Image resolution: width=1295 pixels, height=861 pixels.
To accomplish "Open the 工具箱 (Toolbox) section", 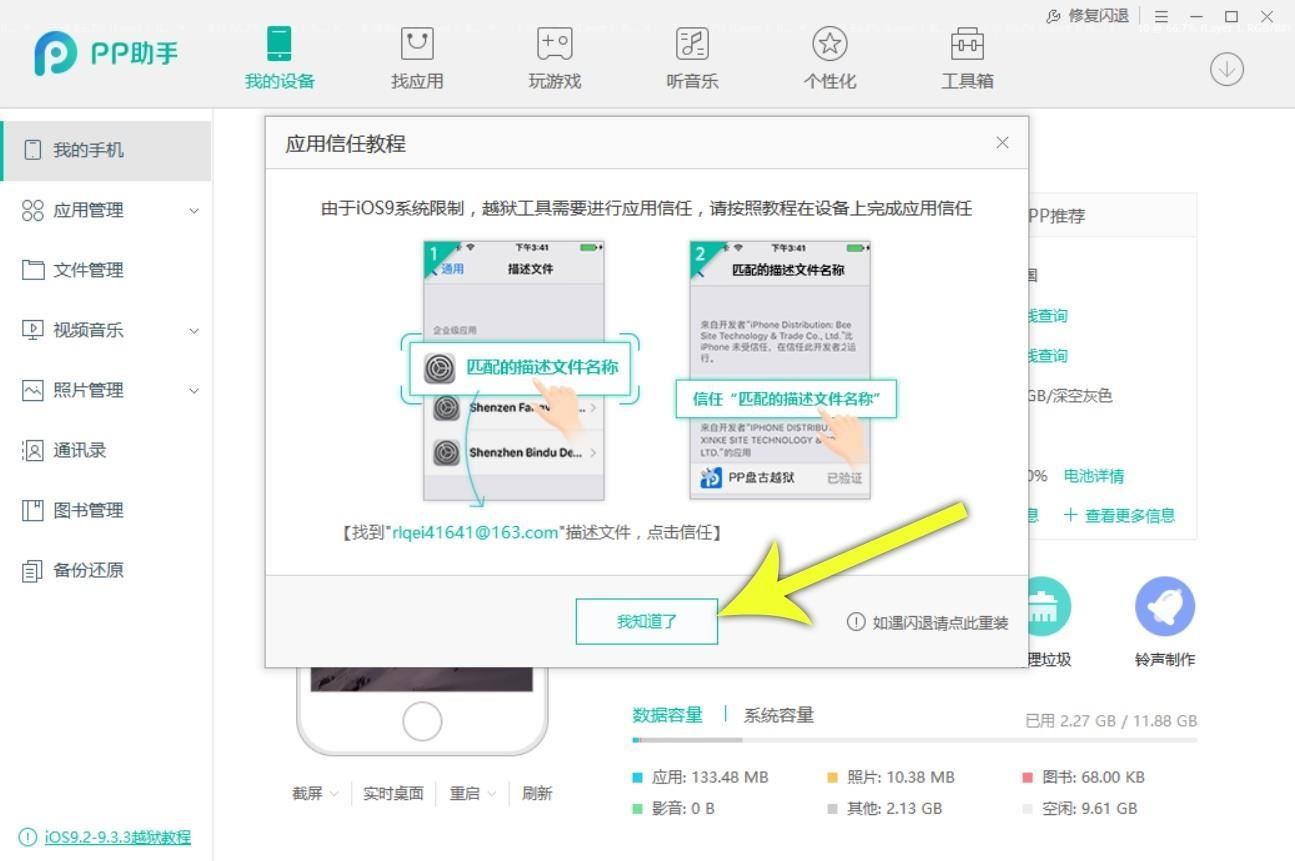I will [967, 57].
